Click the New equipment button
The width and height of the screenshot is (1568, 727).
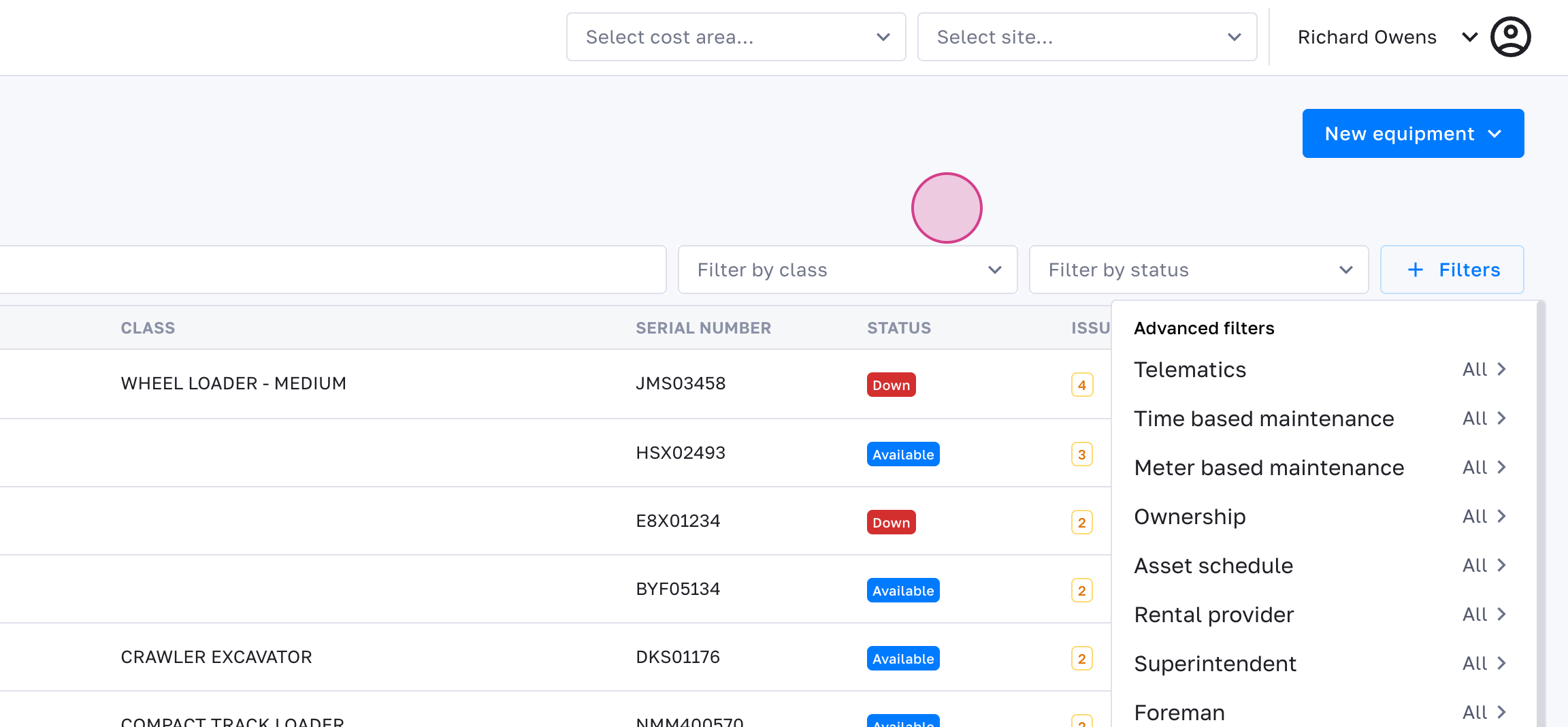1413,133
